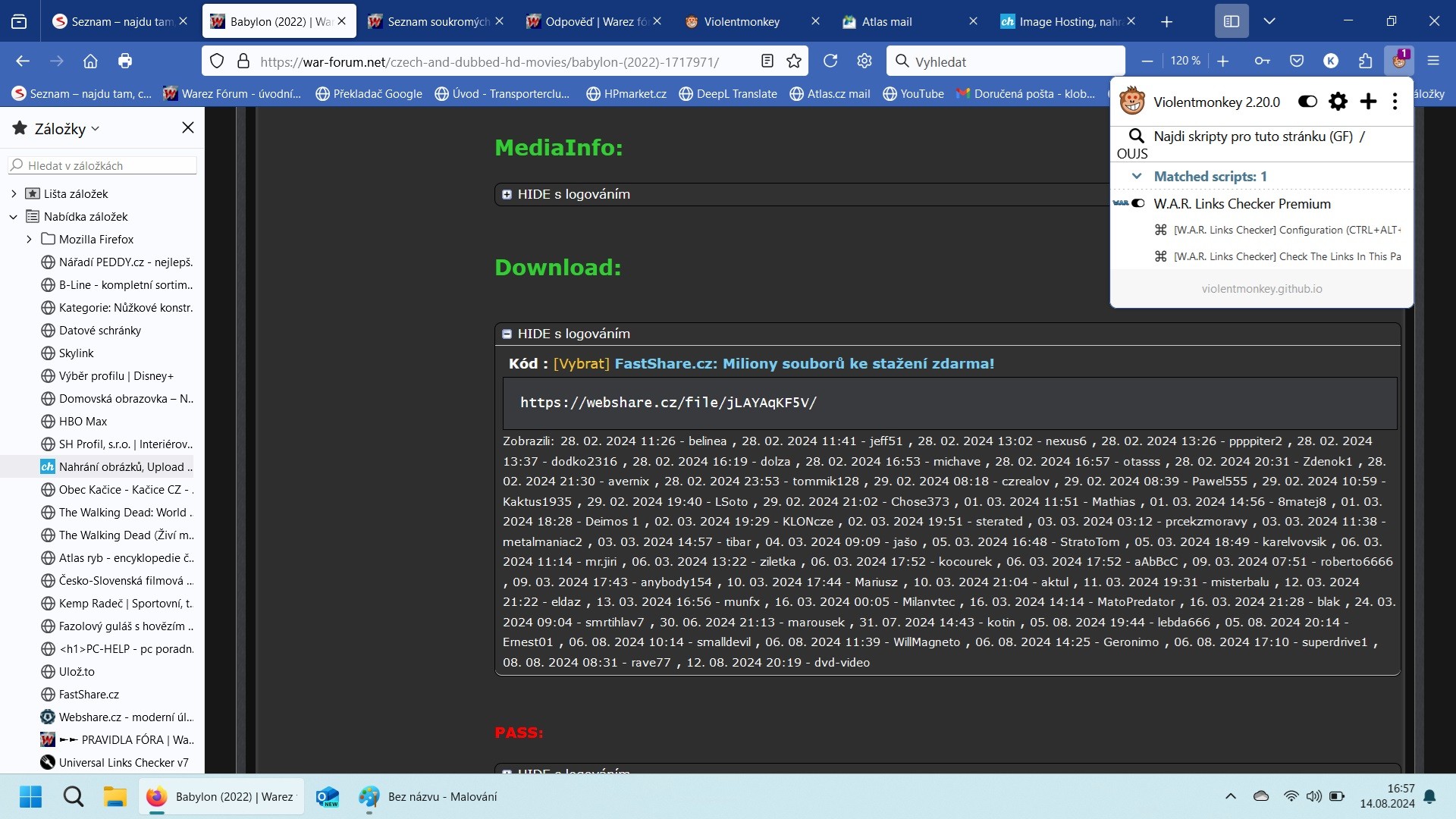Viewport: 1456px width, 819px height.
Task: Disable W.A.R. Links Checker Premium script toggle
Action: 1137,203
